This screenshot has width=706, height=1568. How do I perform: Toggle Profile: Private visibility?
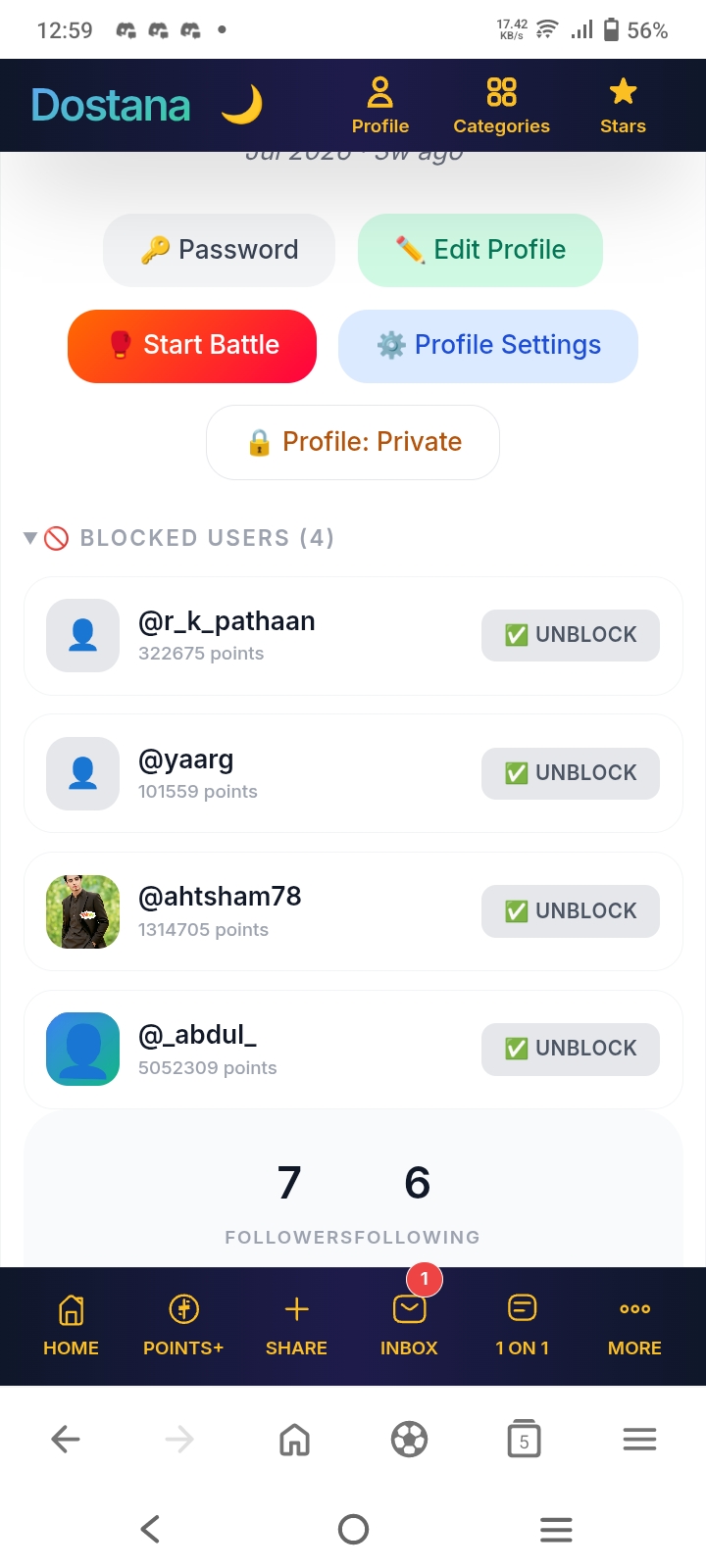(x=353, y=442)
